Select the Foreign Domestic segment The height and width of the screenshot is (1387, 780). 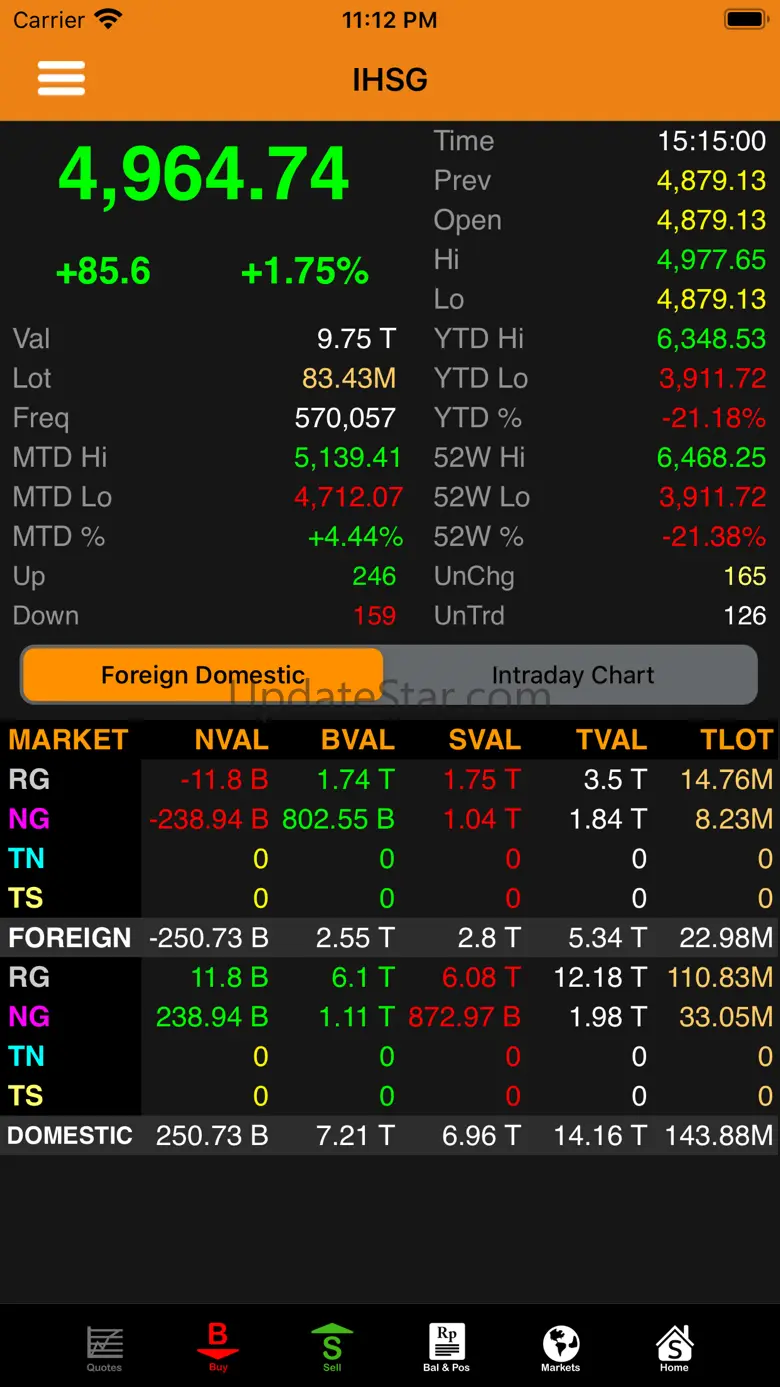(203, 675)
